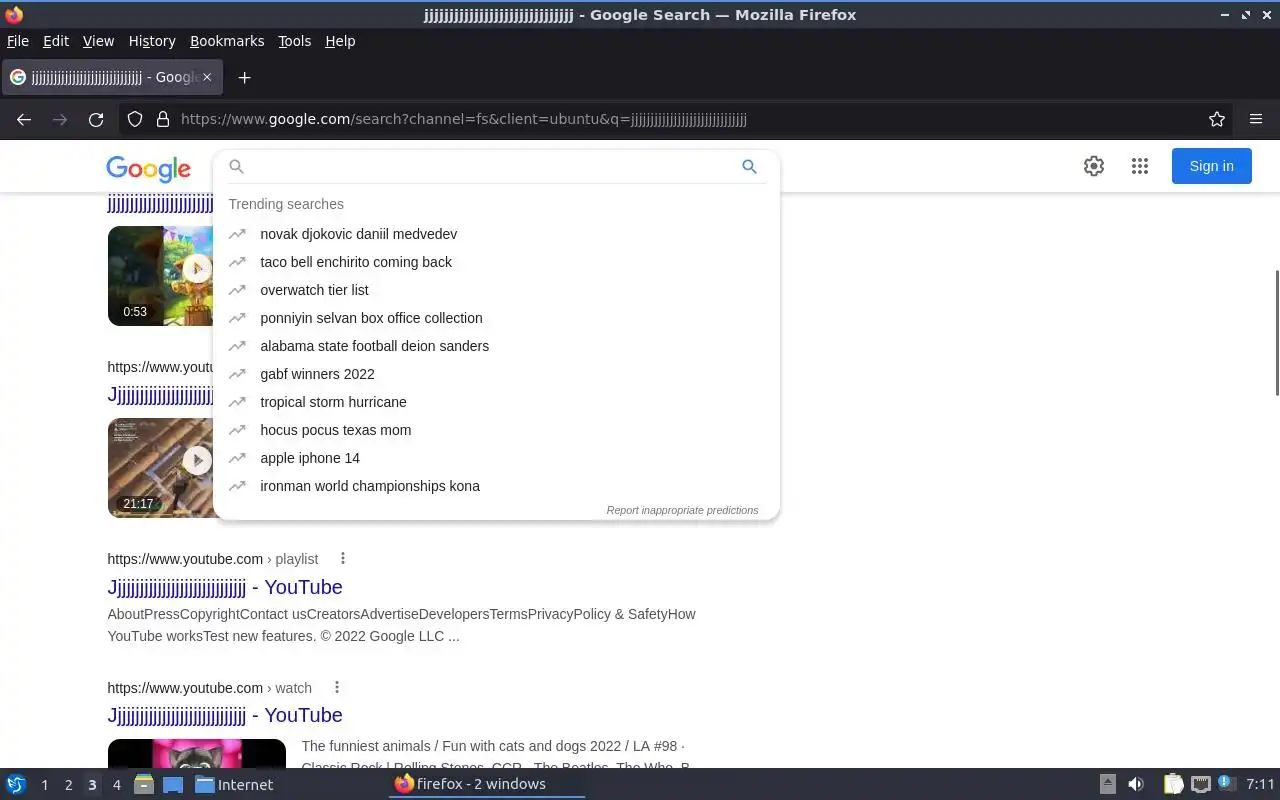Switch to workspace 4
This screenshot has width=1280, height=800.
pos(116,785)
